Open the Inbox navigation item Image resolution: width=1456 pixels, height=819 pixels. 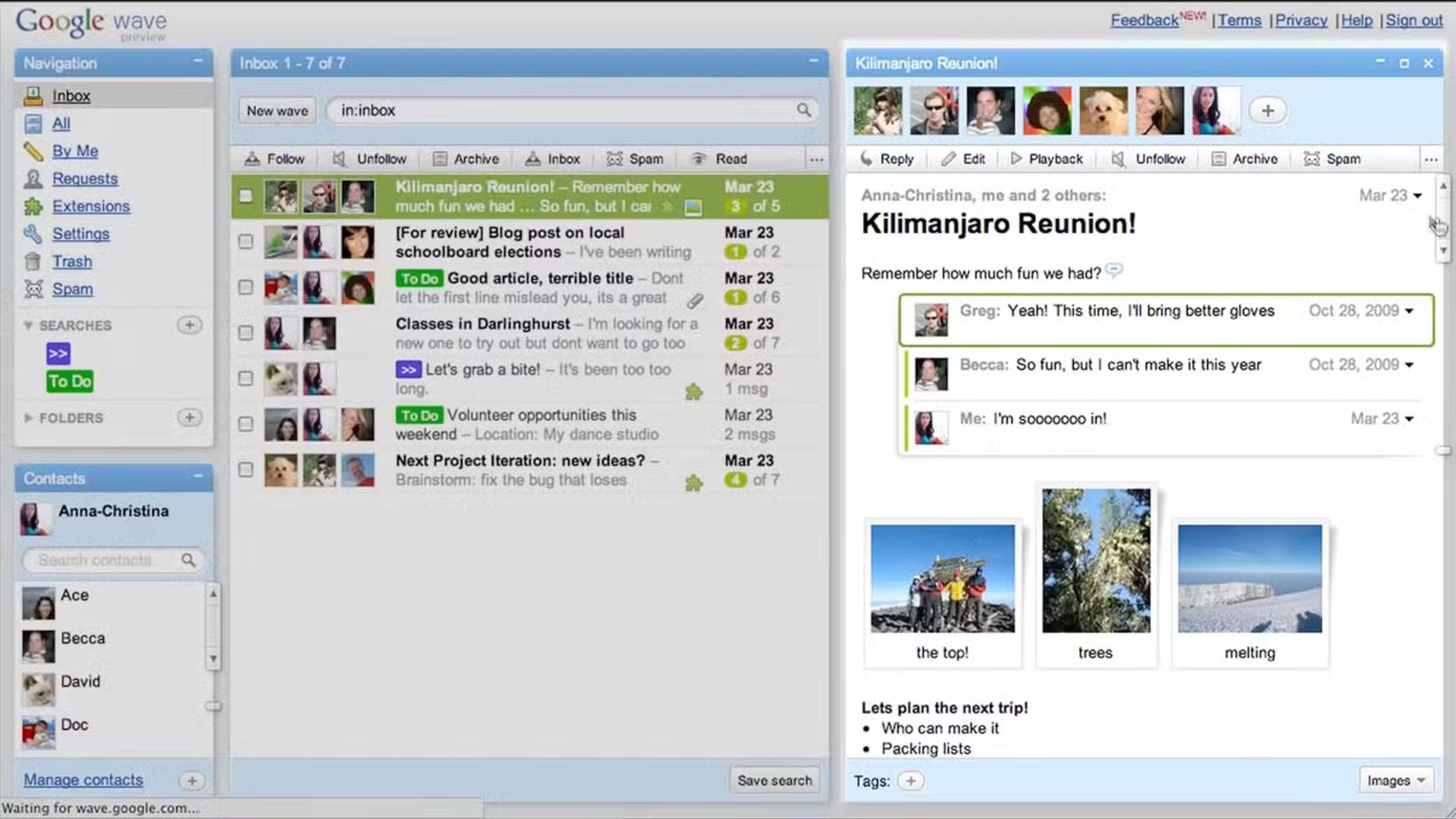71,96
